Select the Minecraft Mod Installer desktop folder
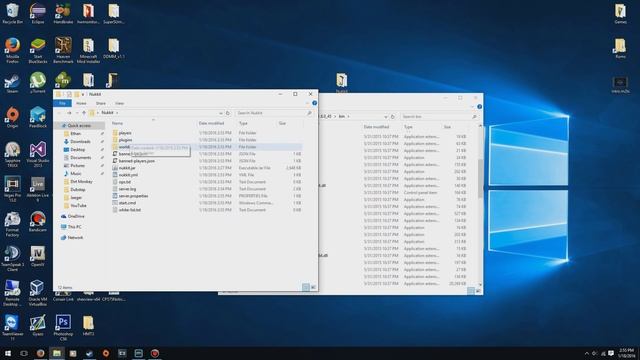Viewport: 640px width, 360px height. click(88, 50)
